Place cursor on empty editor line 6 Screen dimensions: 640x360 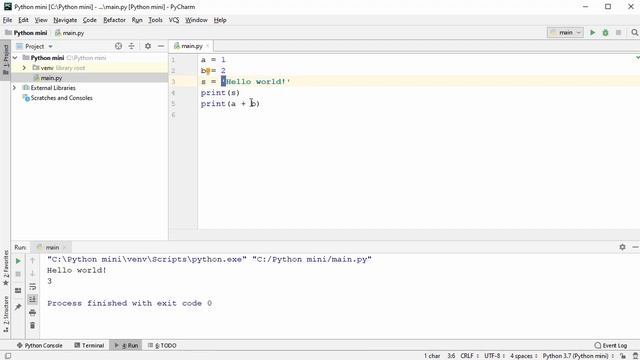418,115
